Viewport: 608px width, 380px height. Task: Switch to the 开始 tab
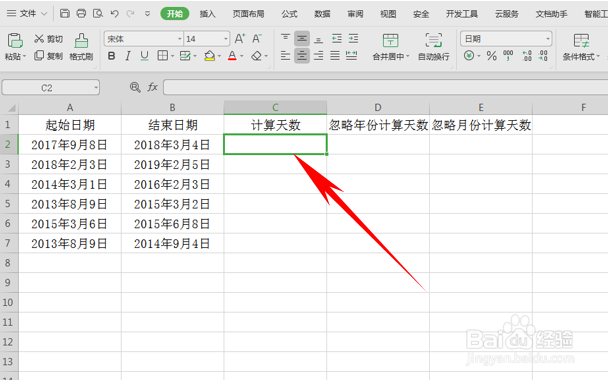point(174,14)
